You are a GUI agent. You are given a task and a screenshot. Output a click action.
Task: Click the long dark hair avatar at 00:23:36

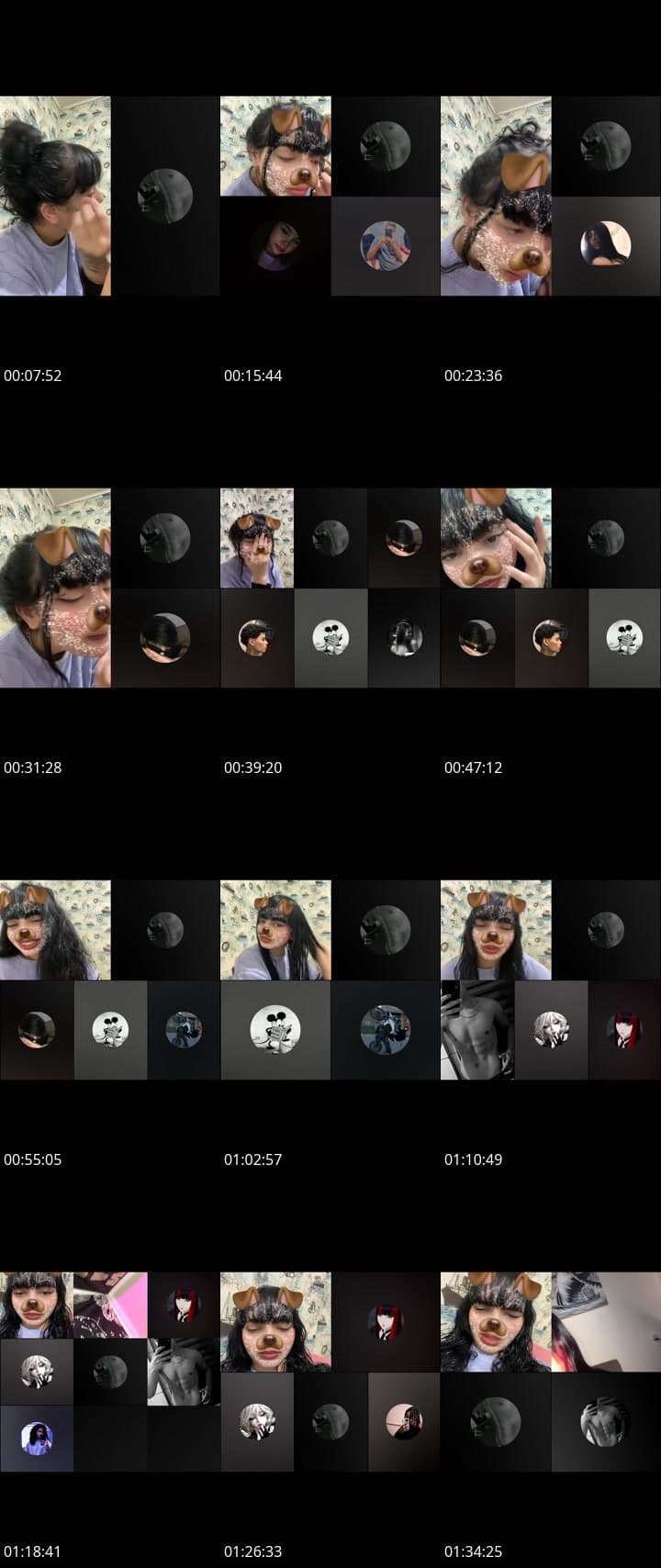[x=605, y=245]
